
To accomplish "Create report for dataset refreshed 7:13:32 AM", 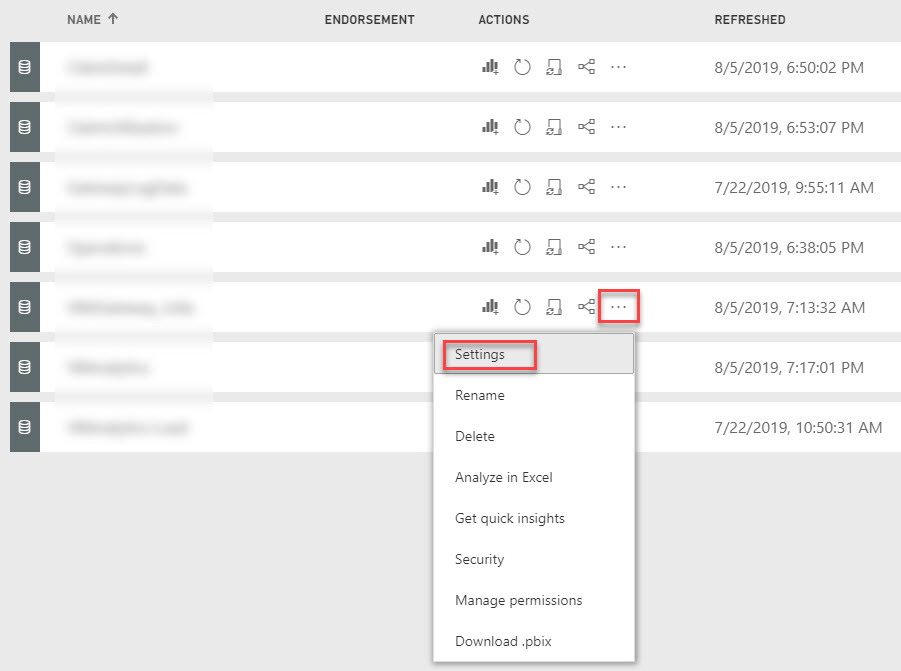I will (490, 307).
